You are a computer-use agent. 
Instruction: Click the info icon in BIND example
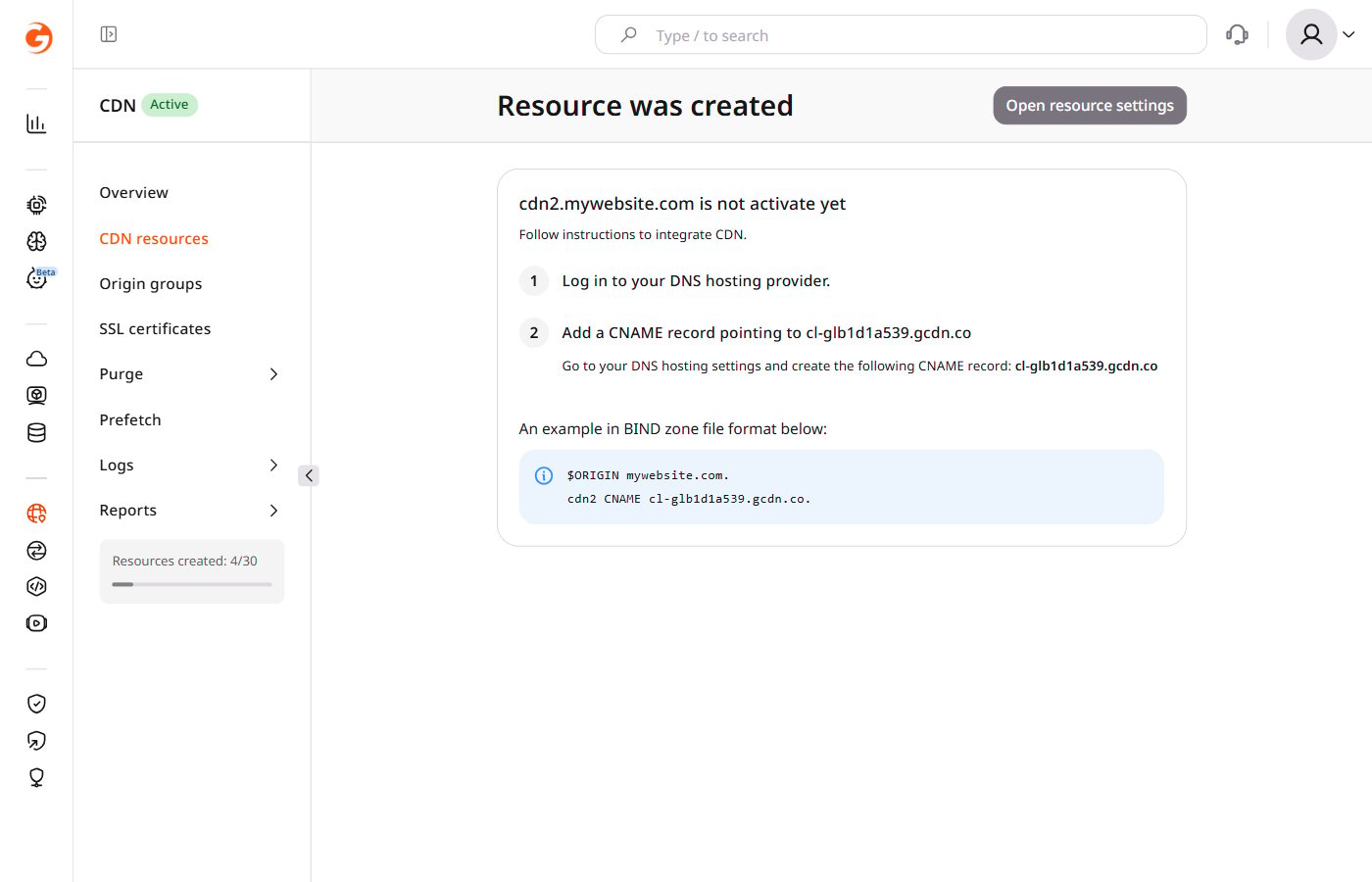544,475
